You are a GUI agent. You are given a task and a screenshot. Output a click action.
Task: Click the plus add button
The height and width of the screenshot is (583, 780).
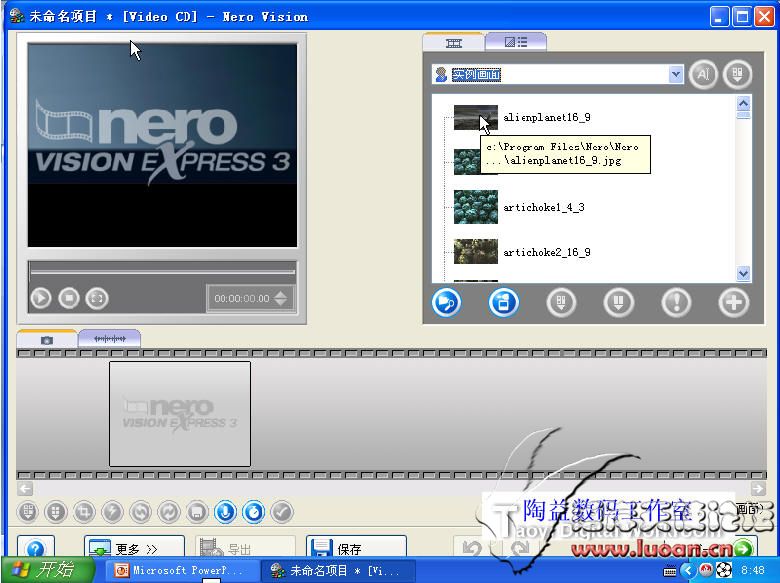coord(734,302)
